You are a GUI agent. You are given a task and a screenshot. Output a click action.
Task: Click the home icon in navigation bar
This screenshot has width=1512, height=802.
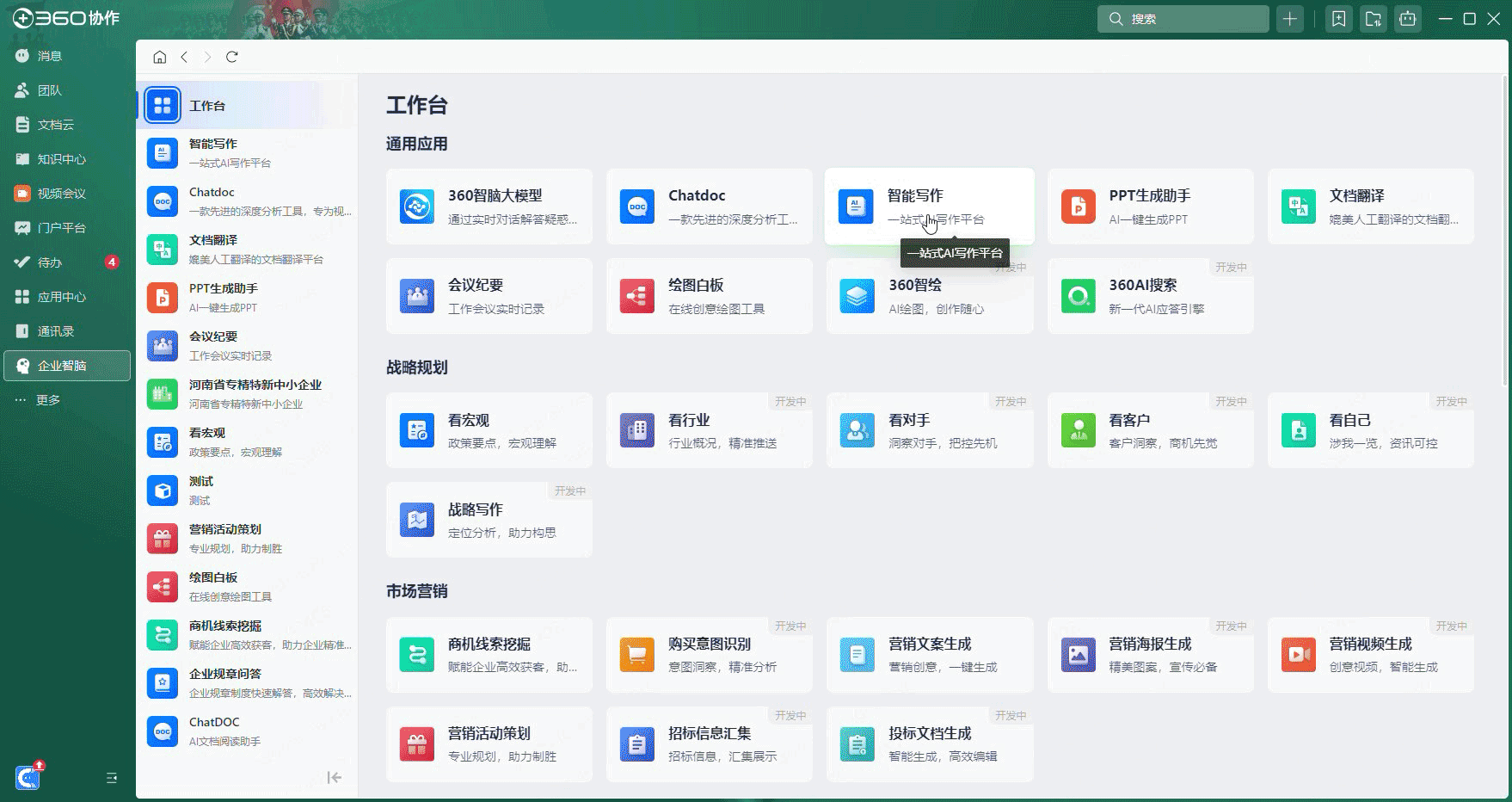point(159,57)
